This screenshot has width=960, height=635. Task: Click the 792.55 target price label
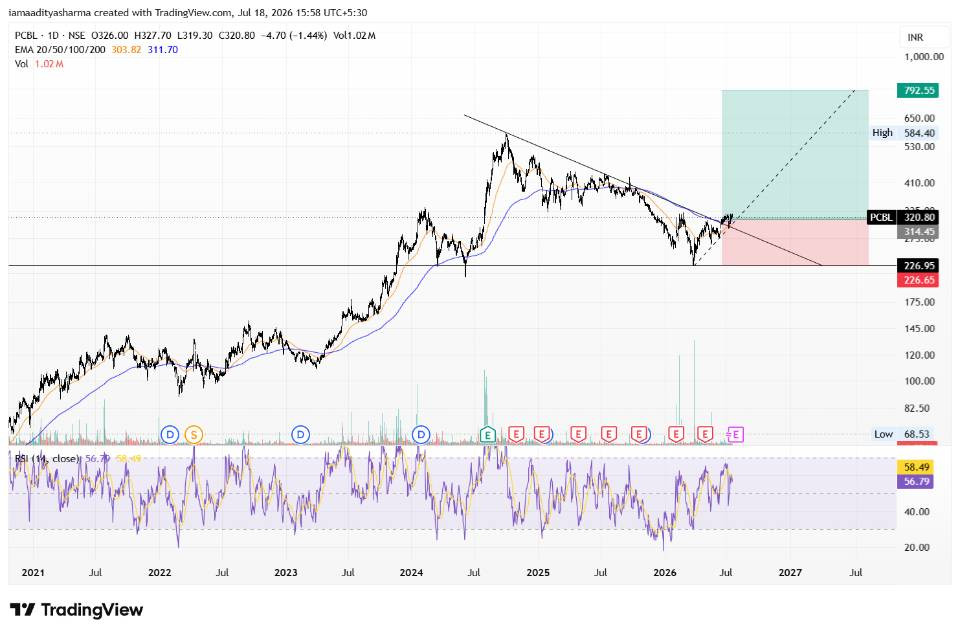[x=917, y=91]
